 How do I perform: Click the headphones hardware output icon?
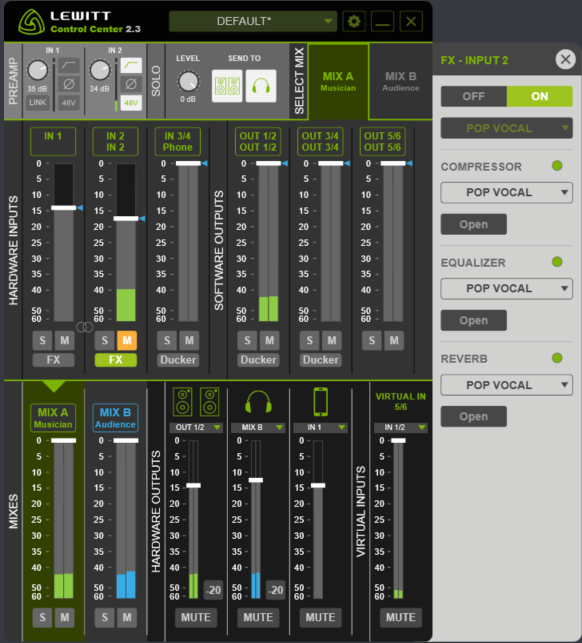click(x=258, y=402)
